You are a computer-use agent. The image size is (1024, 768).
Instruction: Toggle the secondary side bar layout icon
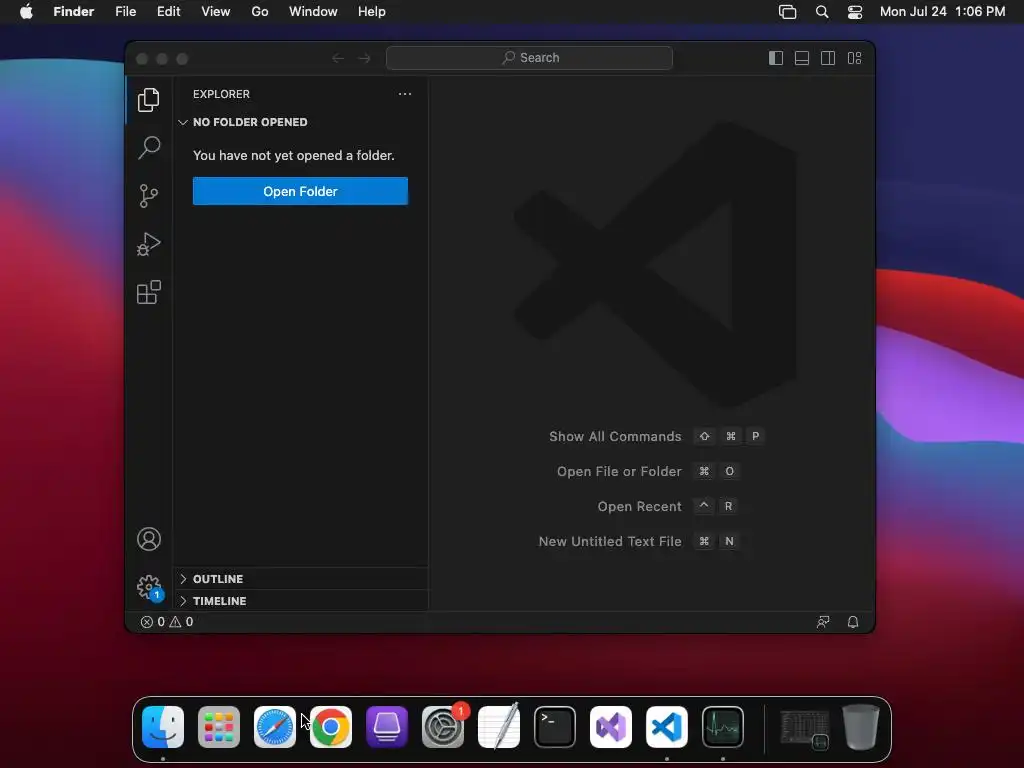tap(828, 58)
